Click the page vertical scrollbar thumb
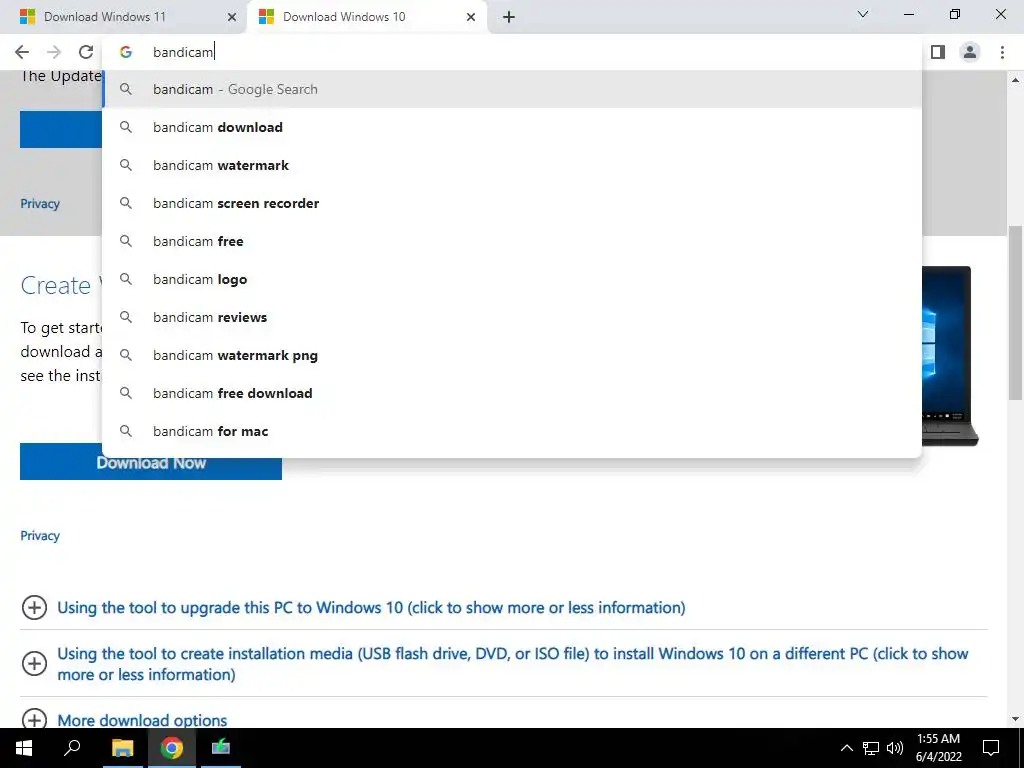Image resolution: width=1024 pixels, height=768 pixels. tap(1016, 312)
